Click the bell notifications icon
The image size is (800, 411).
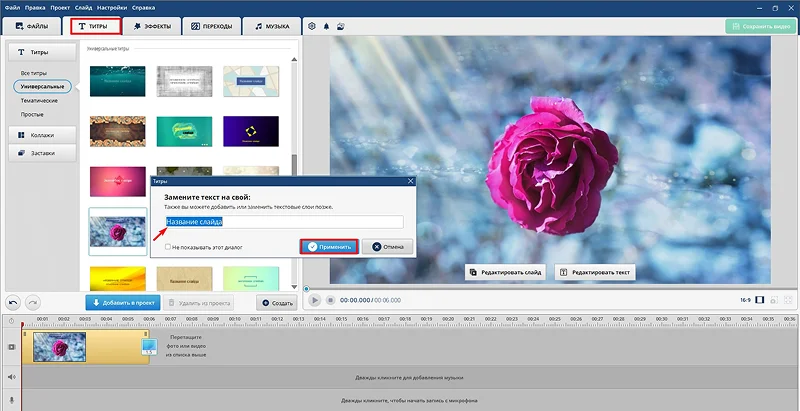[327, 26]
